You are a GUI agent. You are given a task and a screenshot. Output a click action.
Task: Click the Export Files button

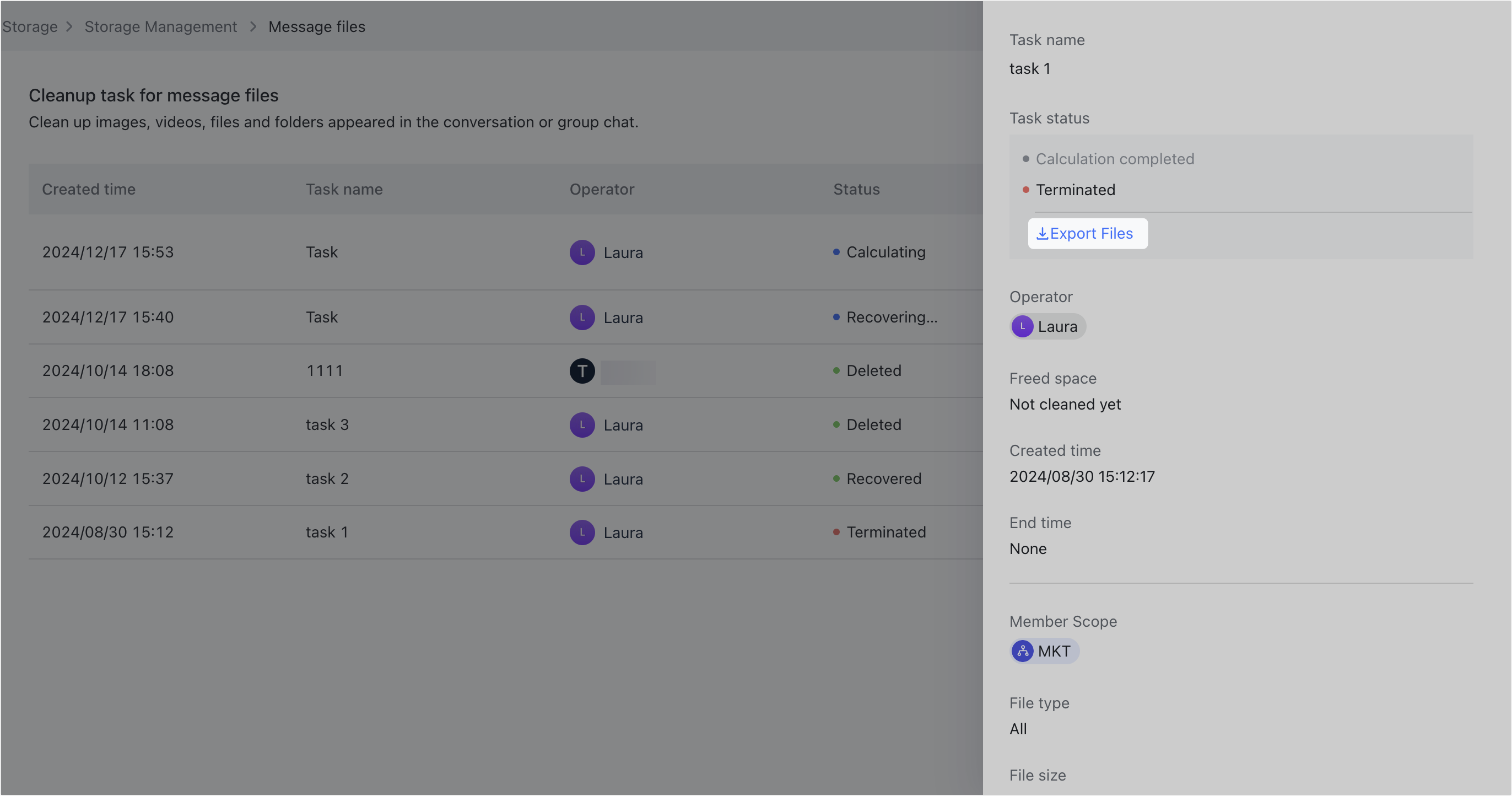click(1087, 234)
